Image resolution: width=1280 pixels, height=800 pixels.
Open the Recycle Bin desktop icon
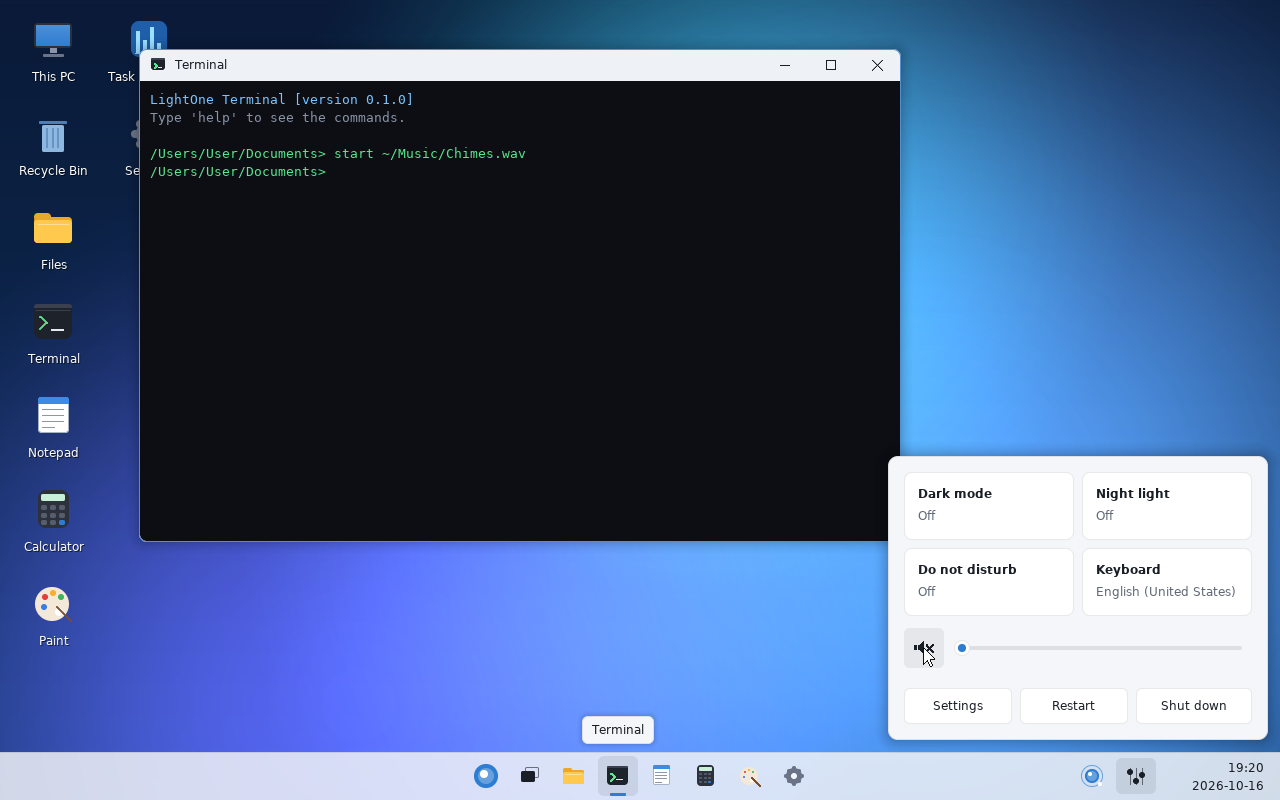(x=53, y=146)
